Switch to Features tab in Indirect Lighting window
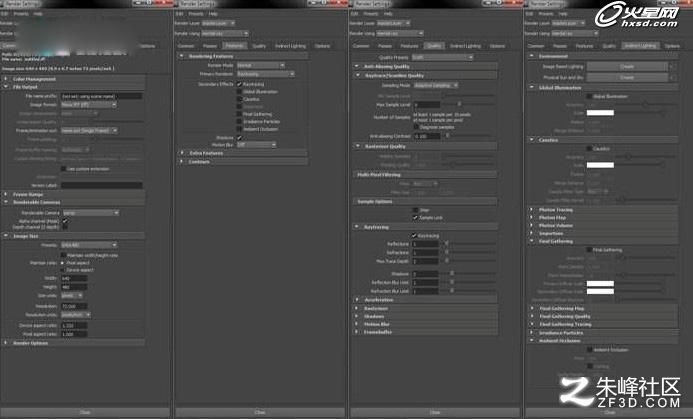Screen dimensions: 693x419 [x=584, y=46]
